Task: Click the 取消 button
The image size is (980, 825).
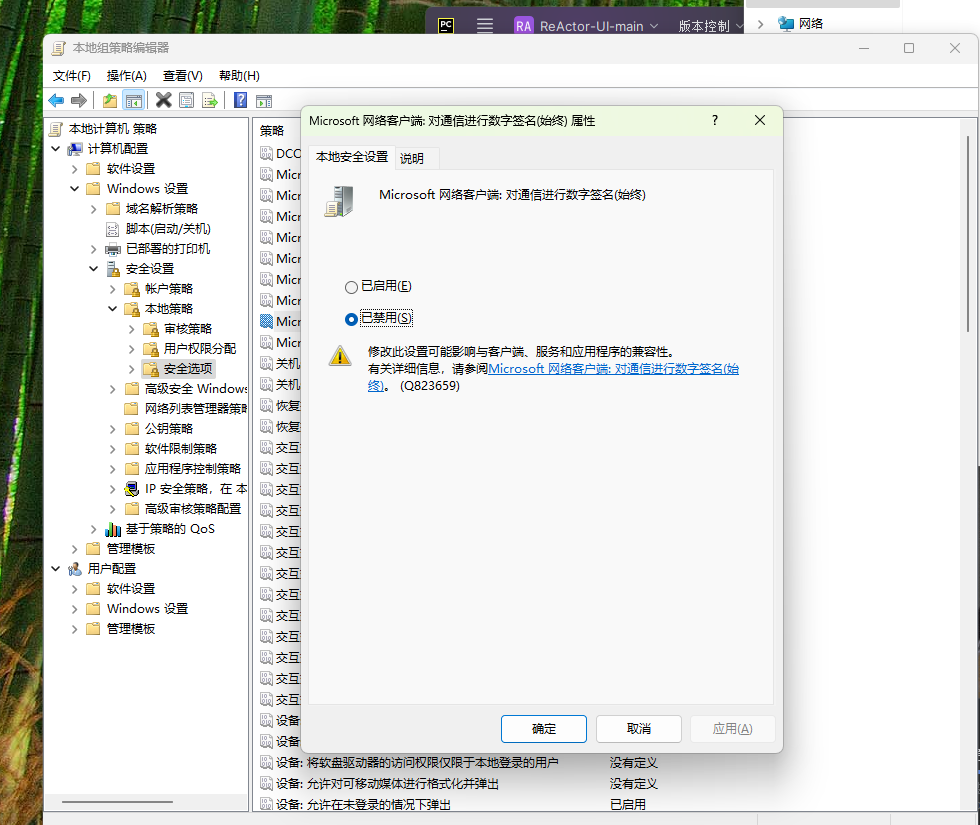Action: (639, 729)
